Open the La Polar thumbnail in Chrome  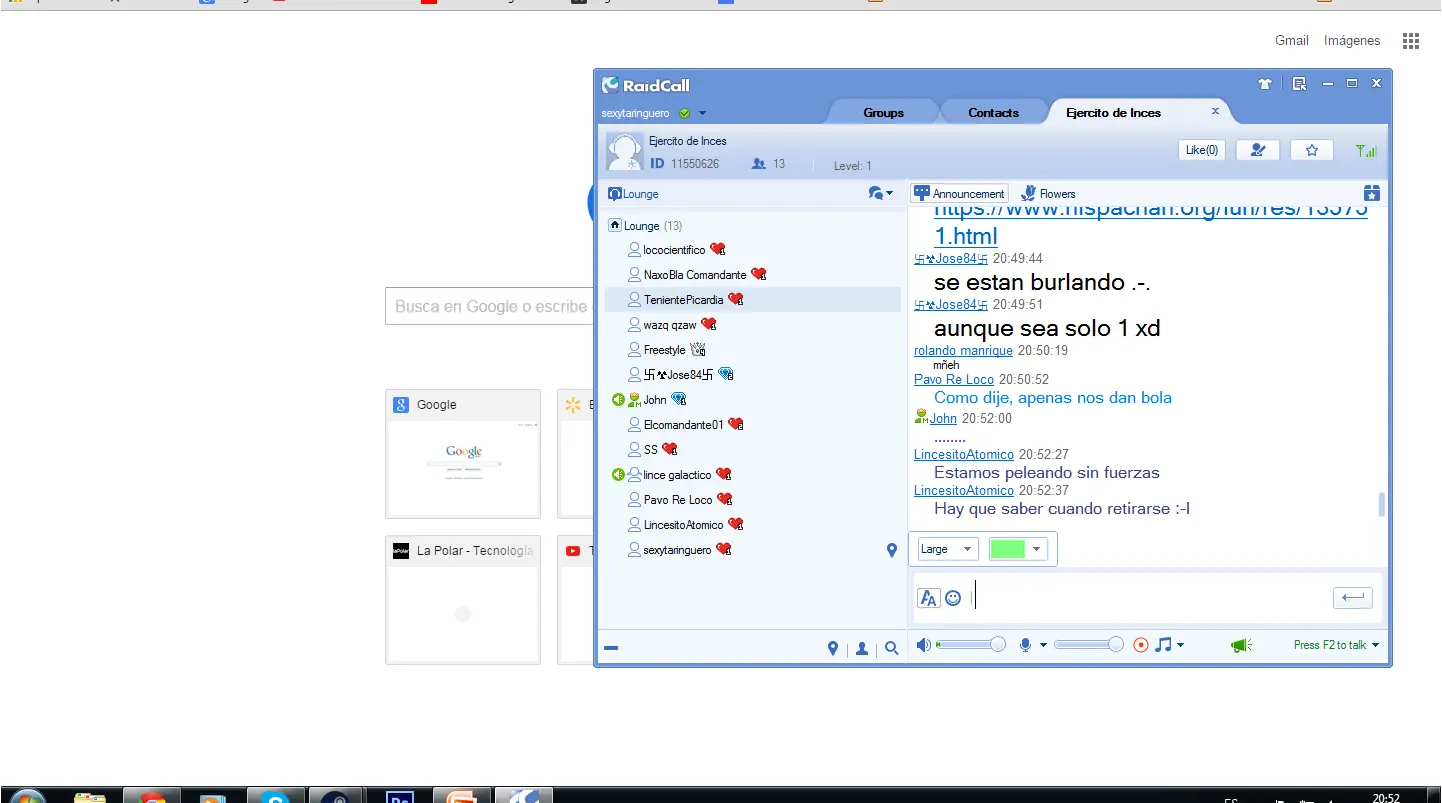(463, 601)
